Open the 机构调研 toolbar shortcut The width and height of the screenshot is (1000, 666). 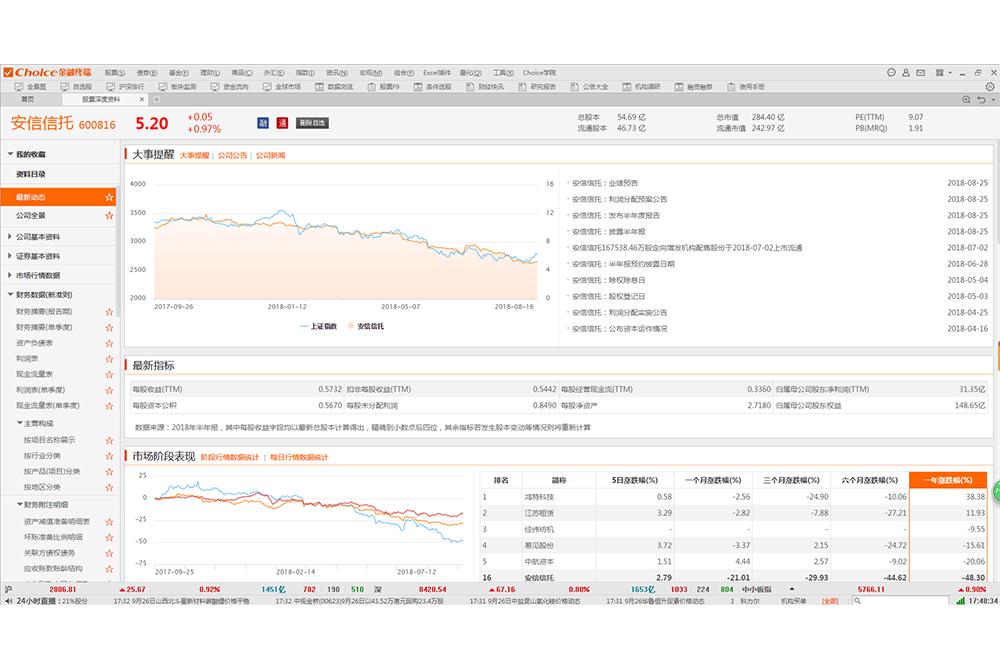click(x=642, y=86)
